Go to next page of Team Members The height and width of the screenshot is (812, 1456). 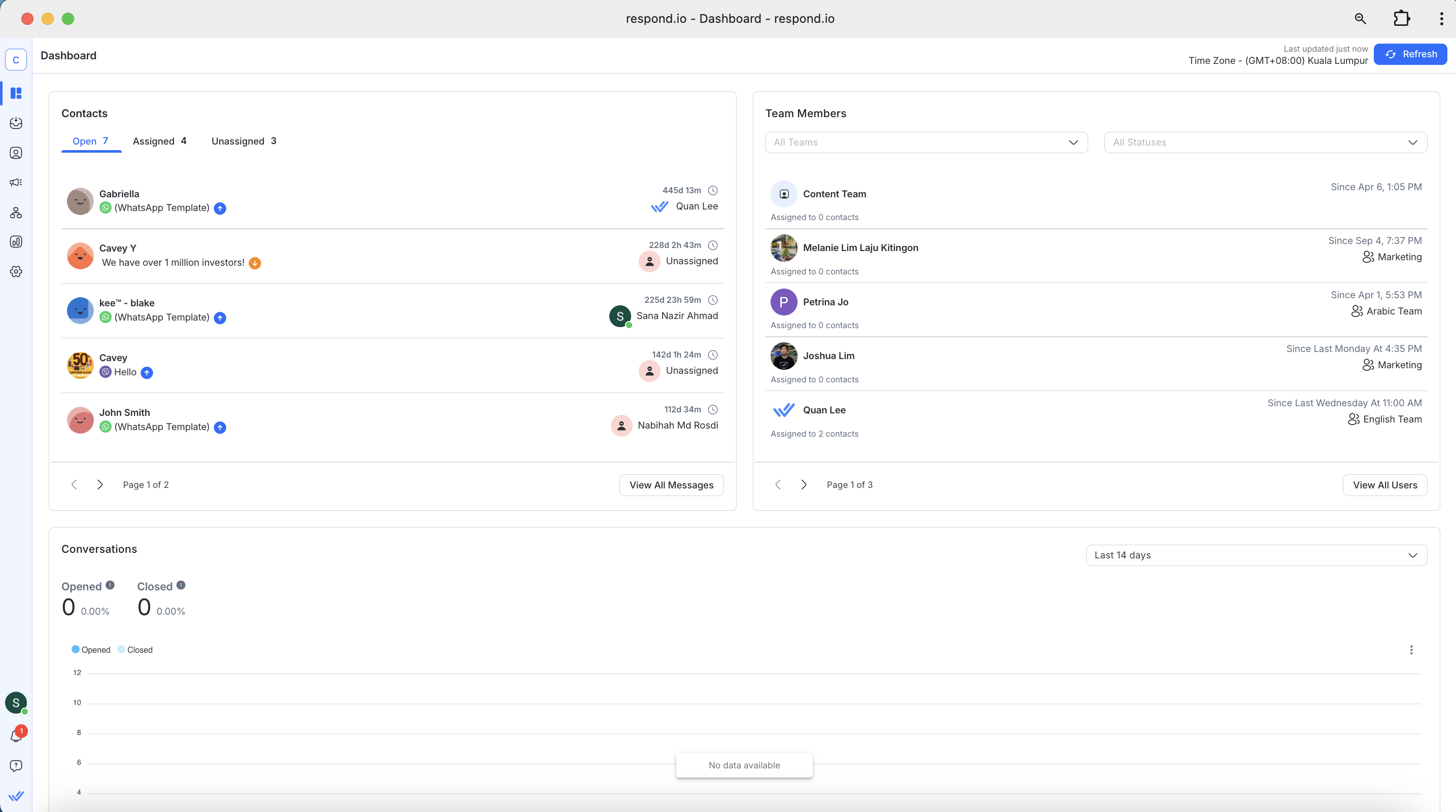pos(804,485)
